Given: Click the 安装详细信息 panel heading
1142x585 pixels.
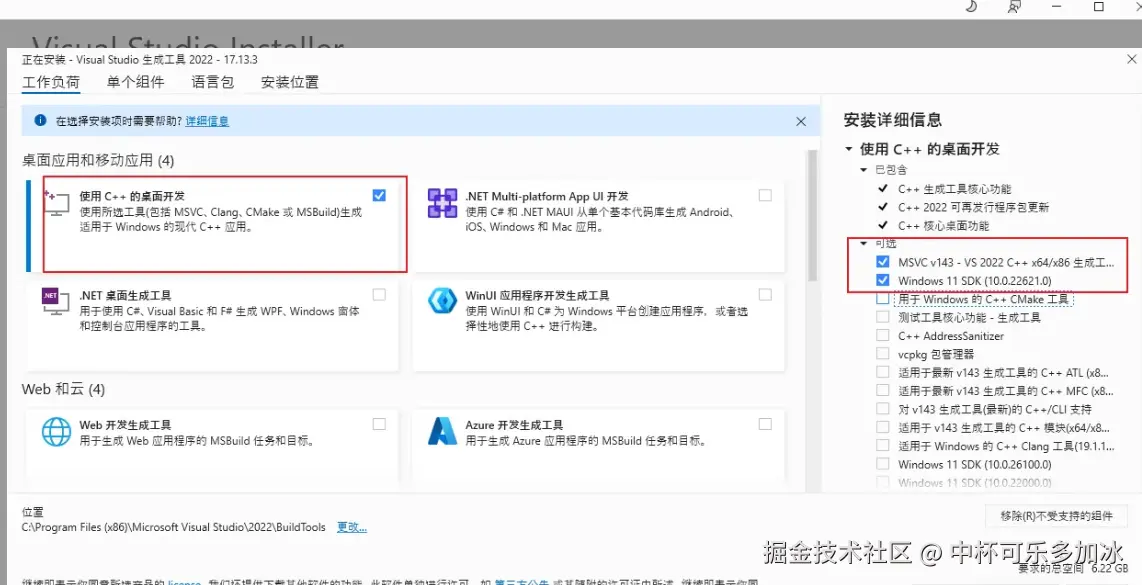Looking at the screenshot, I should pos(892,119).
